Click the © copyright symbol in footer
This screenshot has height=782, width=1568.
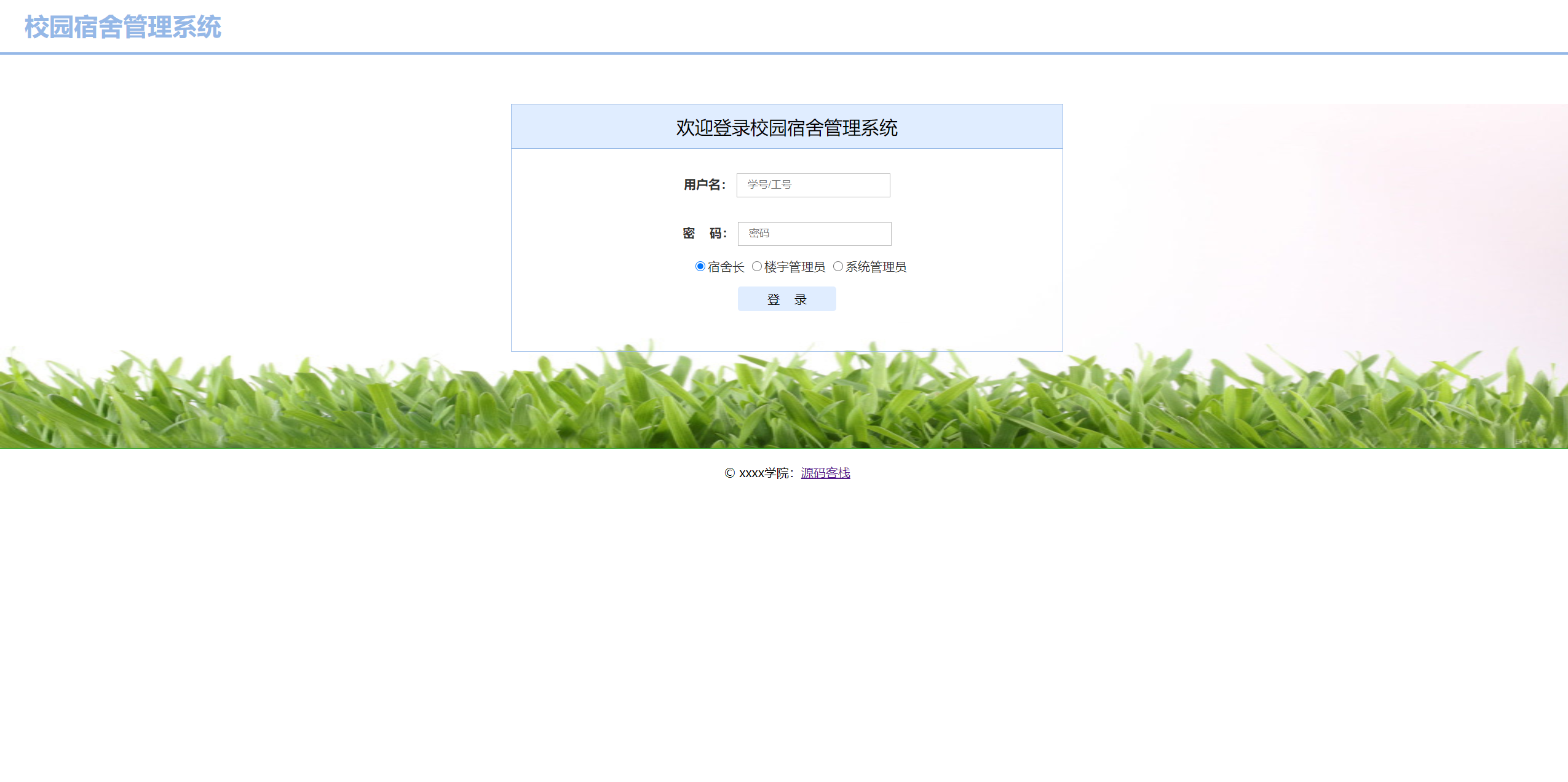click(730, 473)
